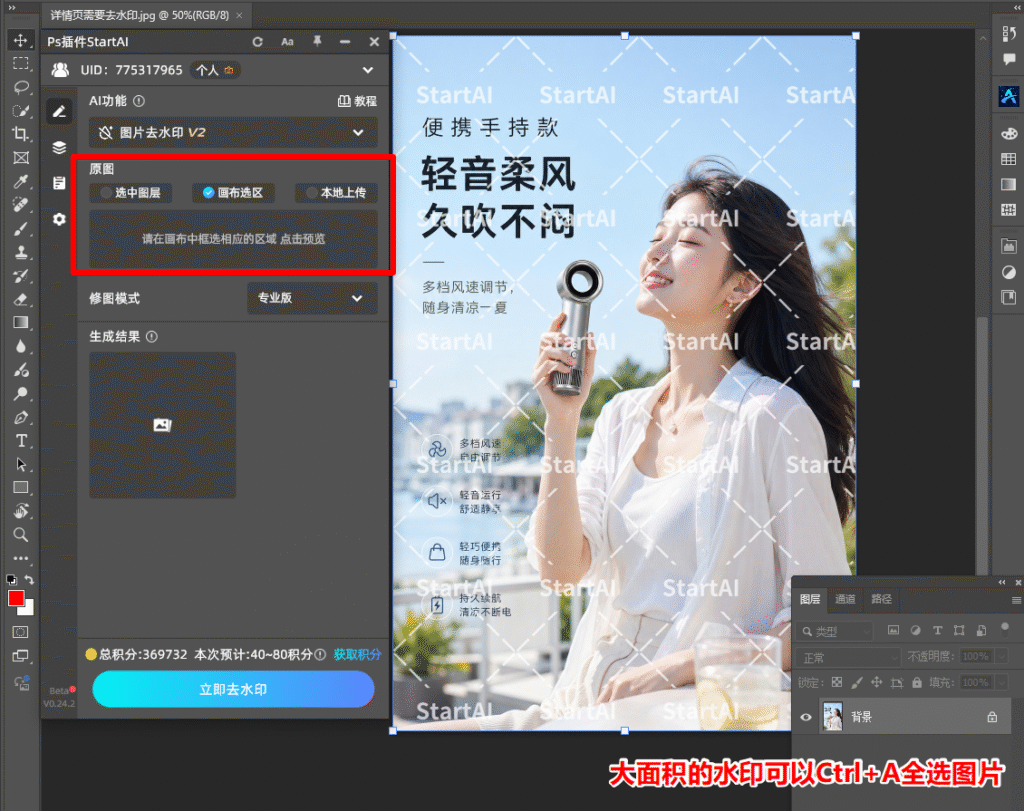Open Layers panel flyout menu
Viewport: 1024px width, 811px height.
point(1016,599)
